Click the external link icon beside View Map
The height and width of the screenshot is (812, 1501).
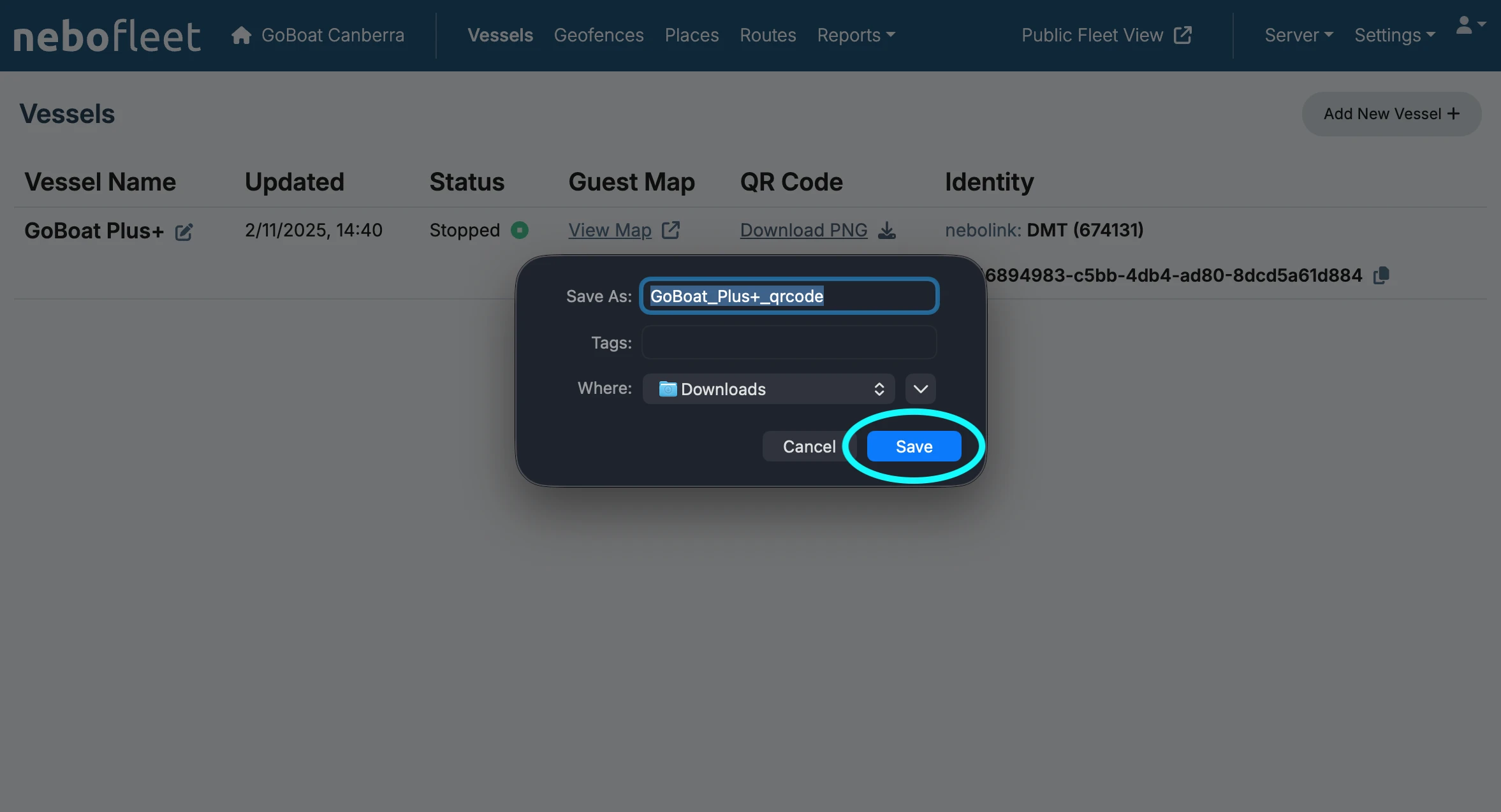(671, 230)
